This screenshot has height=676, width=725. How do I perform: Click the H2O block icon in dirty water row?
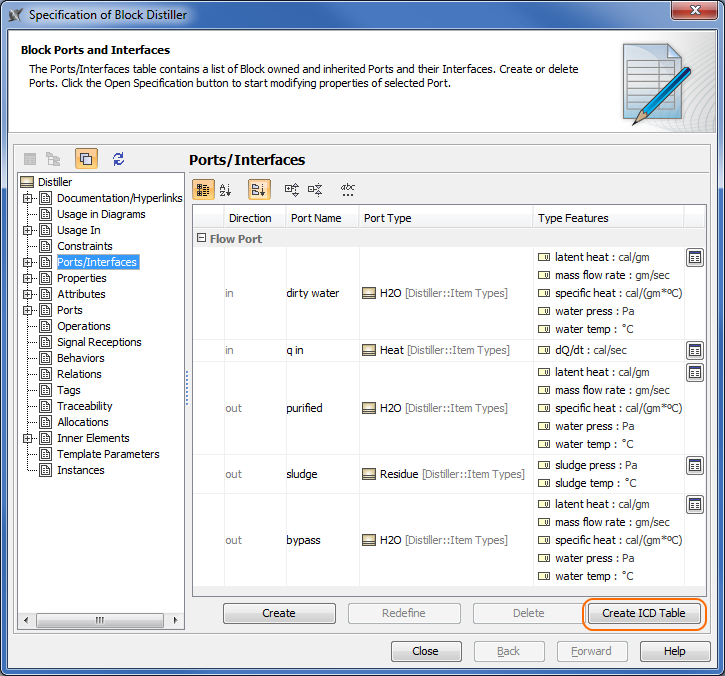pyautogui.click(x=369, y=293)
